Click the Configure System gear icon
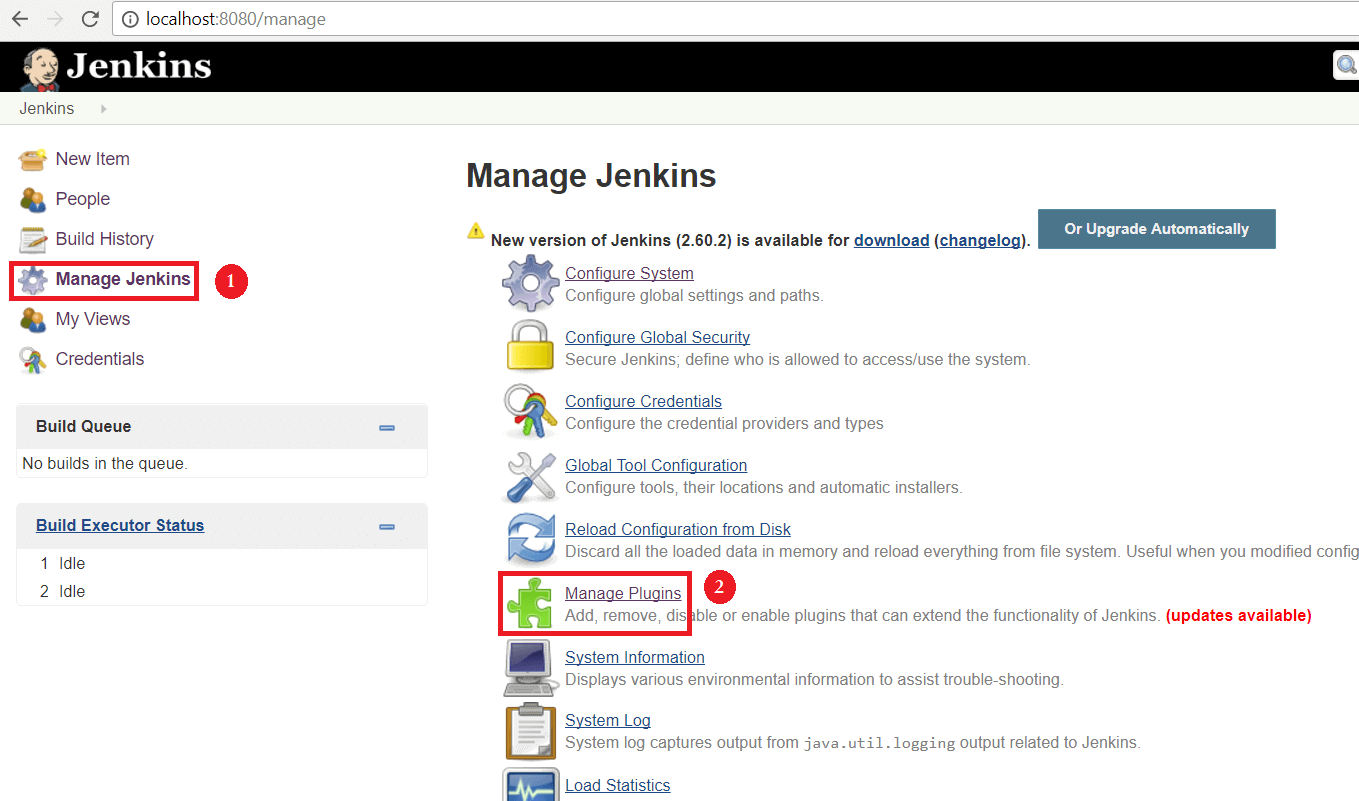1359x801 pixels. (530, 283)
